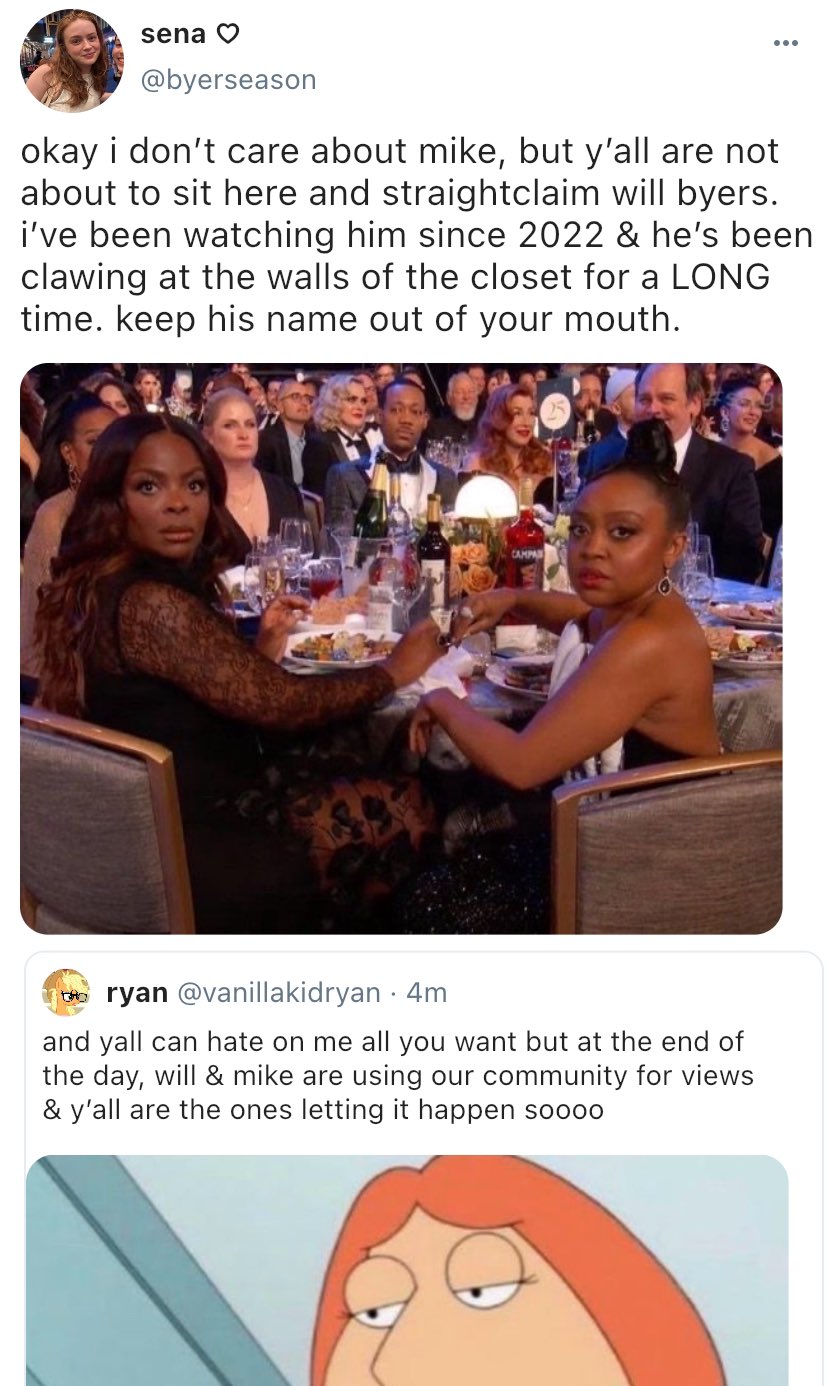Click the glowing table lamp in photo

tap(486, 498)
